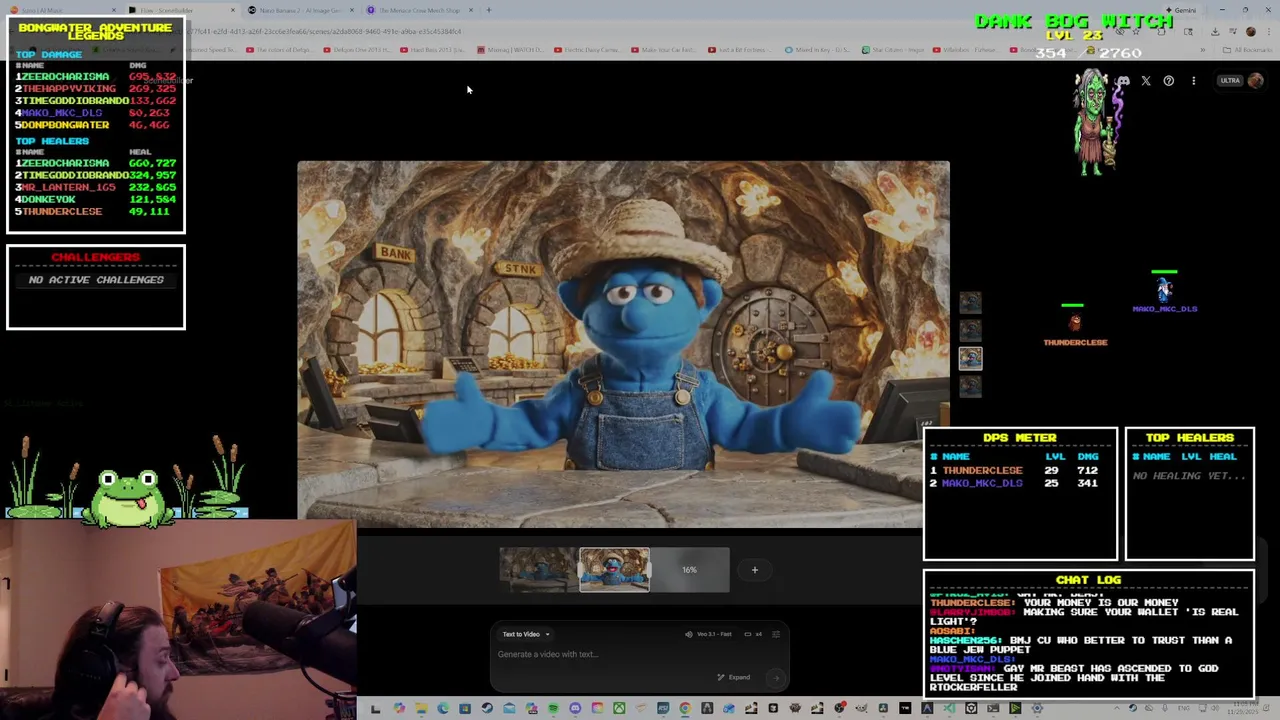Open Steam from the taskbar

tap(487, 709)
